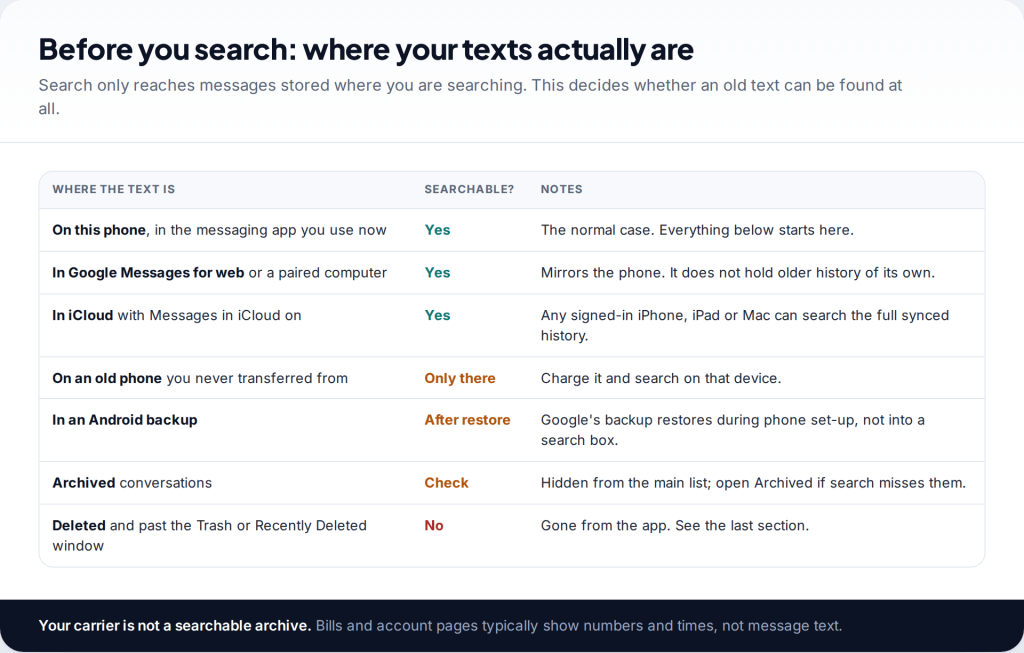This screenshot has height=653, width=1024.
Task: Click the 'NOTES' column header
Action: (561, 189)
